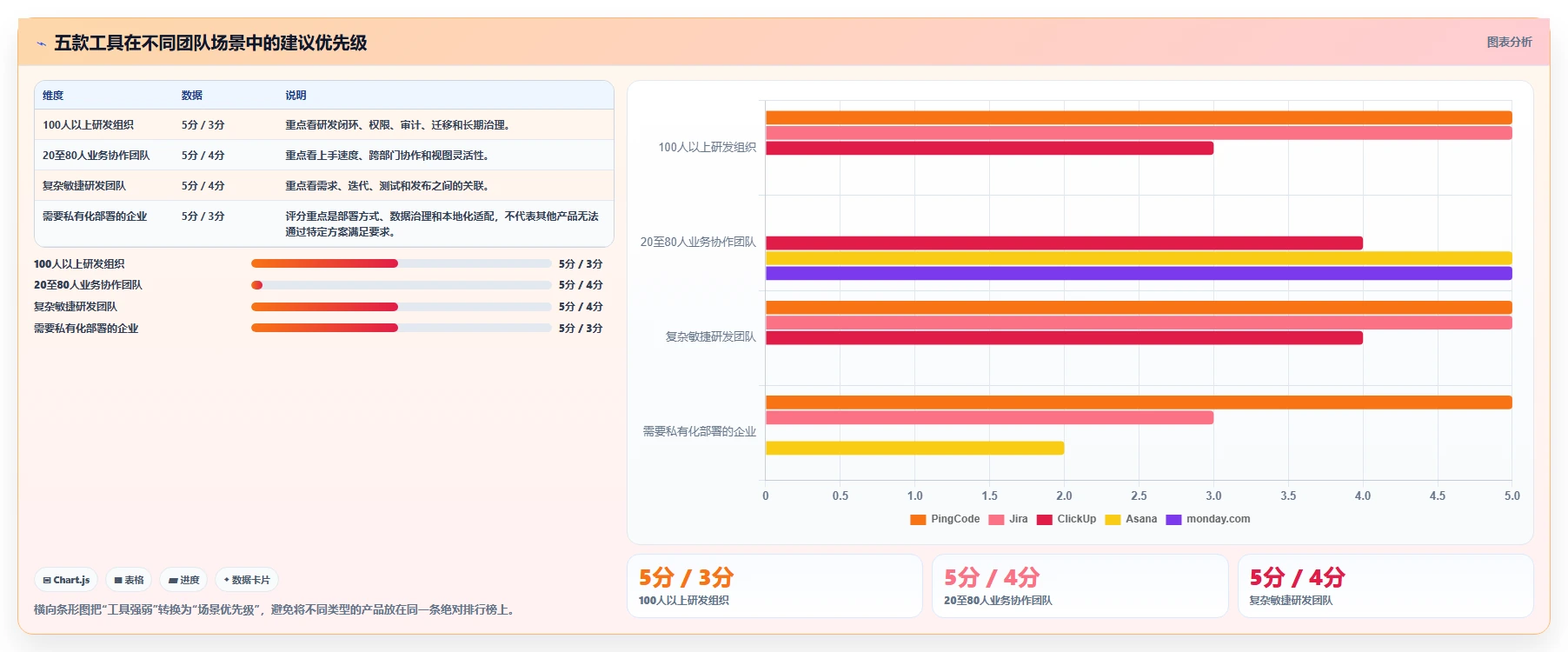Click description 重点看需求、迭代、测试和发布

389,186
